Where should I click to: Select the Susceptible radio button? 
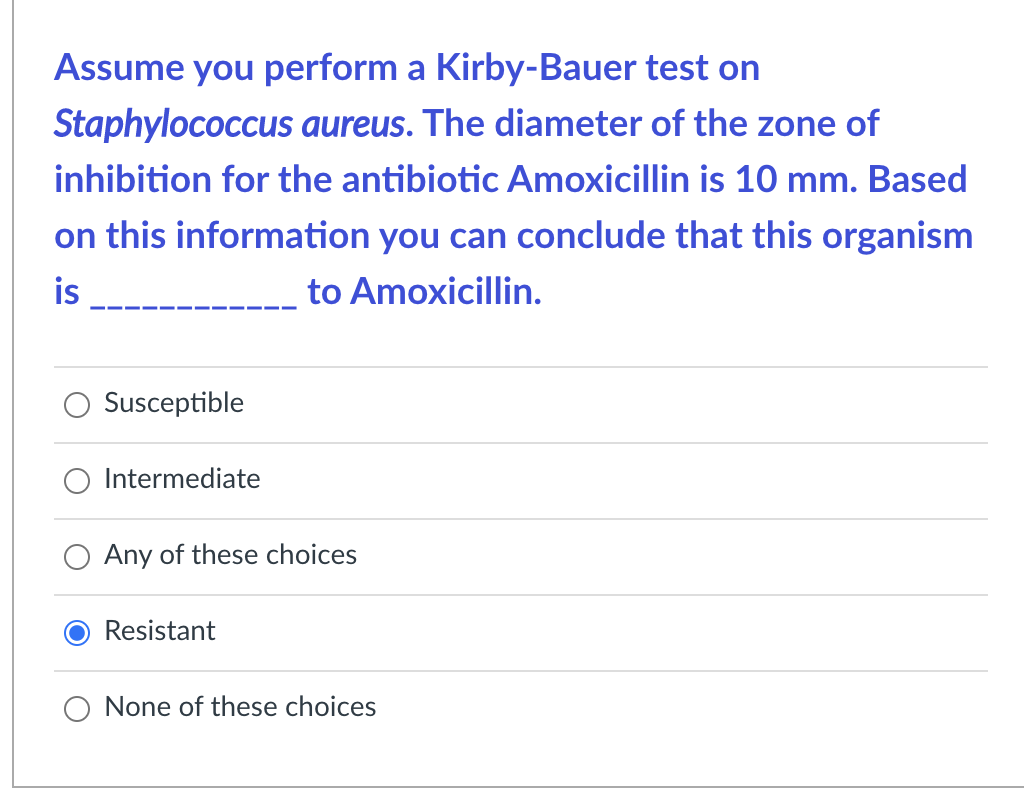pyautogui.click(x=76, y=404)
